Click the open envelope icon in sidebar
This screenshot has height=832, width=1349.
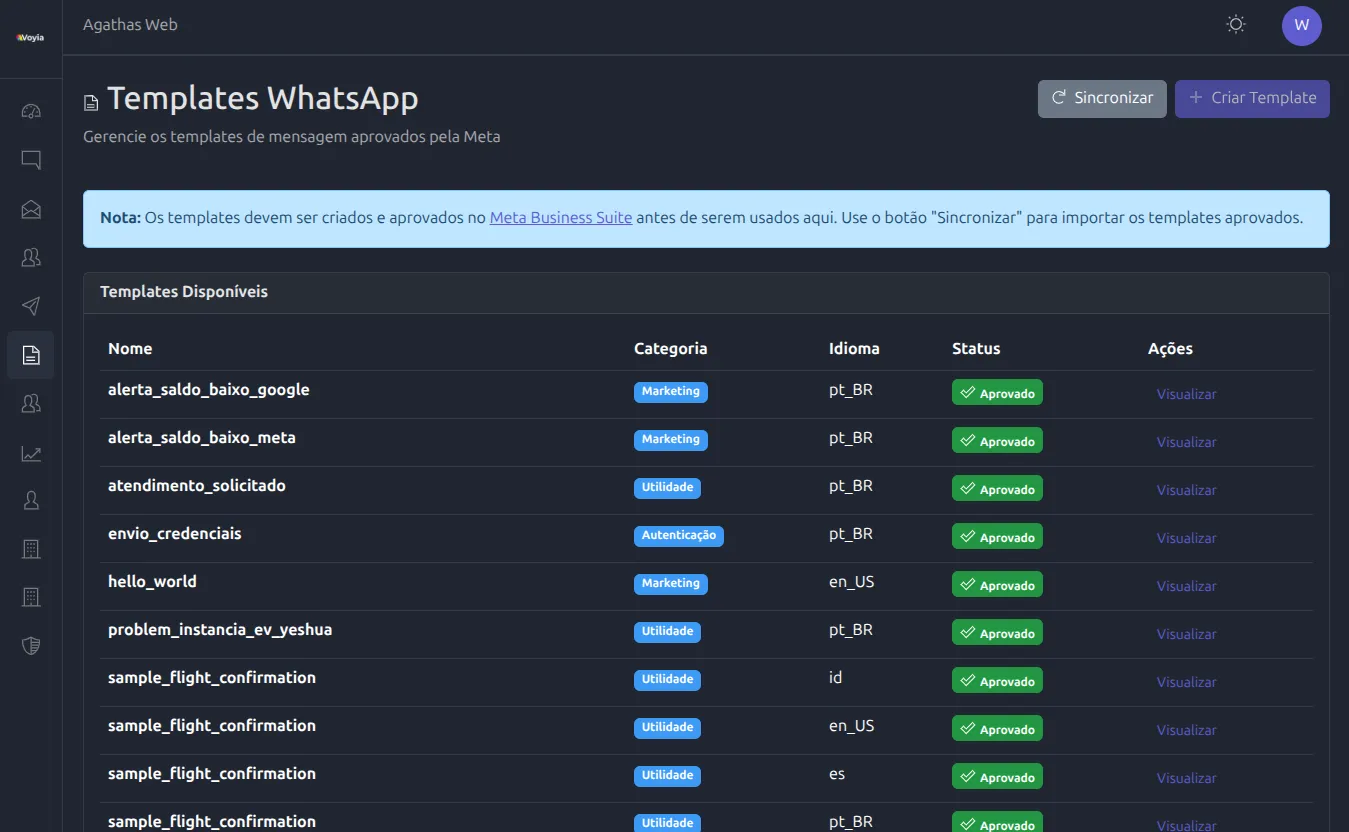pyautogui.click(x=31, y=209)
